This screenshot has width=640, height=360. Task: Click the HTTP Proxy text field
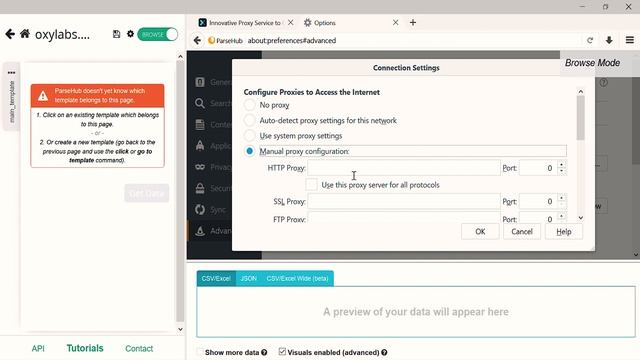(404, 168)
